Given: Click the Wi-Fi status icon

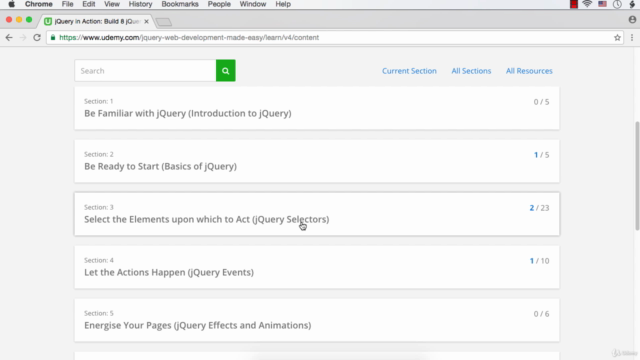Looking at the screenshot, I should click(x=587, y=4).
